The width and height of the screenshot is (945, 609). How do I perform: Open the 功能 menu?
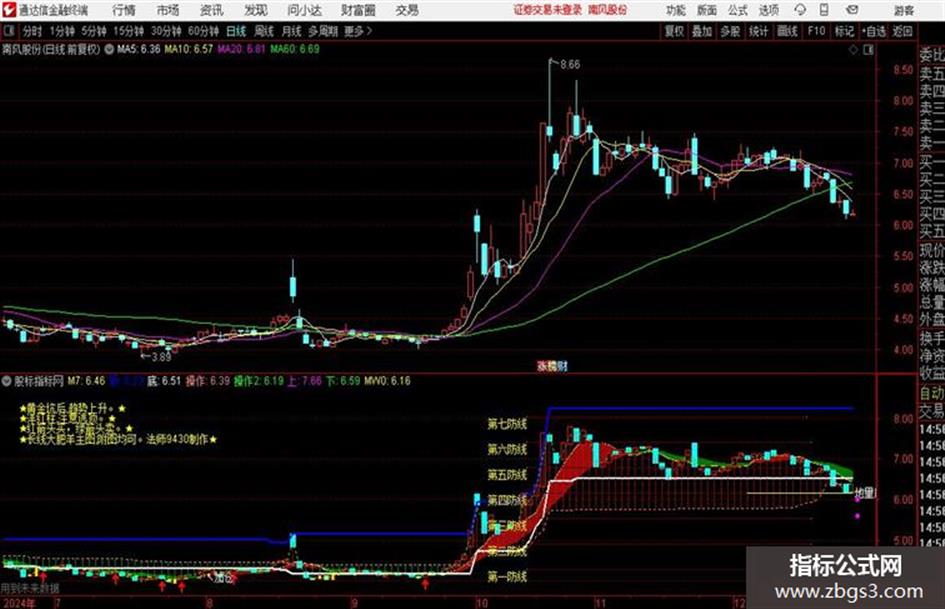coord(676,10)
